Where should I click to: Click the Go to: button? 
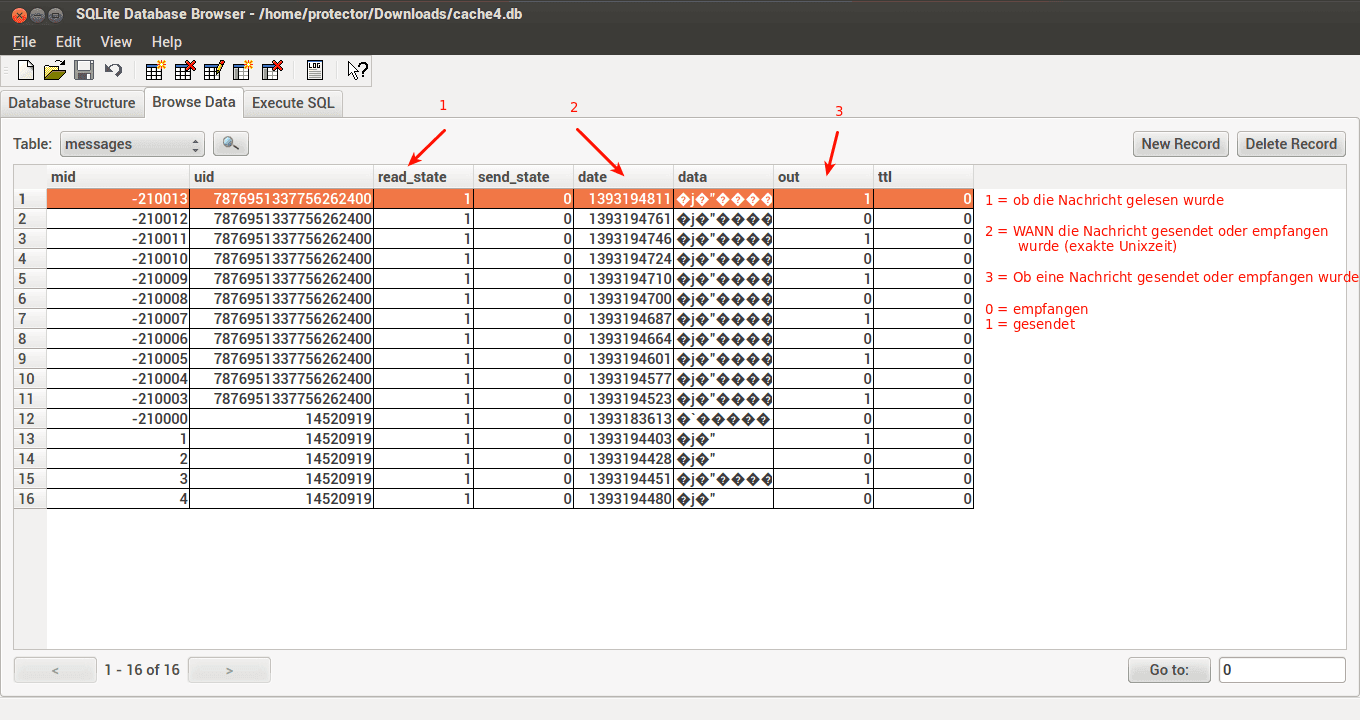1169,670
